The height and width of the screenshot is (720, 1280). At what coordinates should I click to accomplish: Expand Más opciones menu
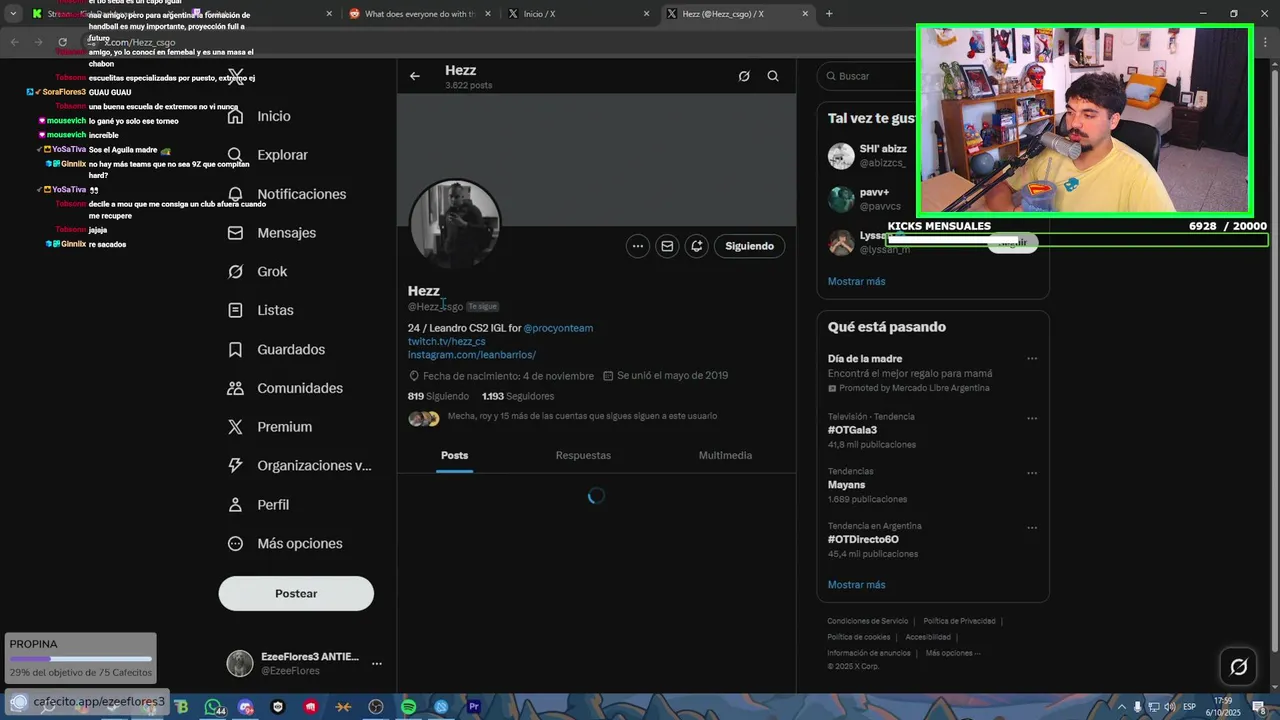click(x=286, y=544)
